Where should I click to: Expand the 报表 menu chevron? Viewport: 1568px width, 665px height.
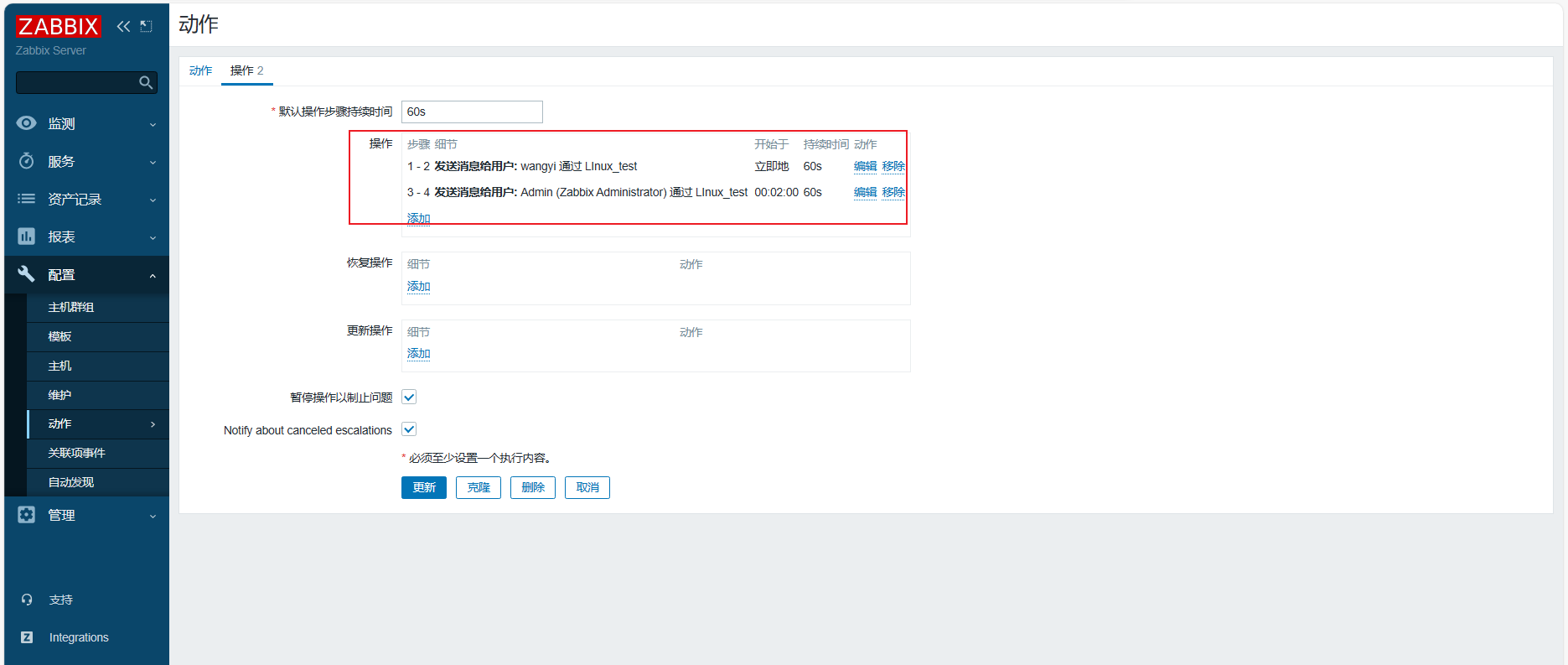pos(153,237)
